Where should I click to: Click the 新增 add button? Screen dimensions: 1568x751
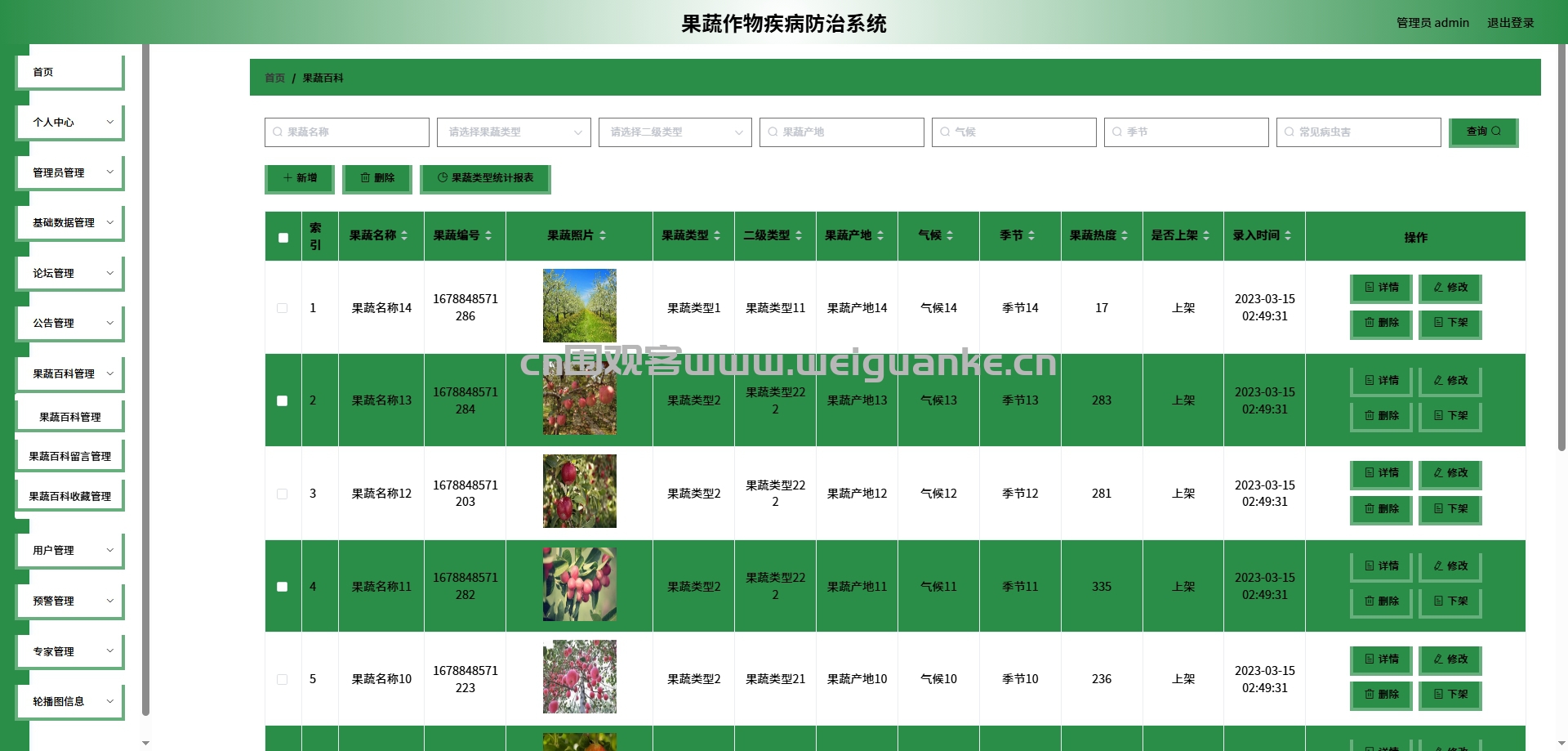point(300,179)
